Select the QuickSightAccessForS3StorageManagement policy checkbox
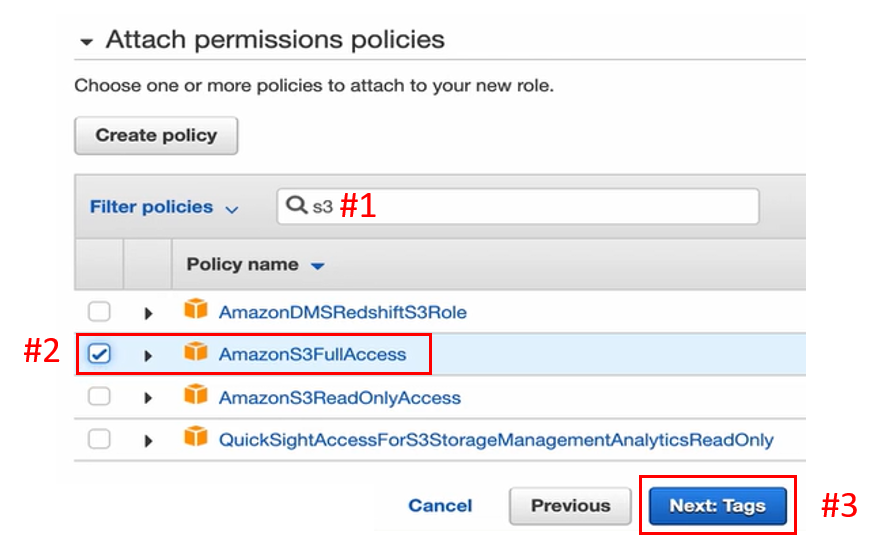 click(x=99, y=440)
